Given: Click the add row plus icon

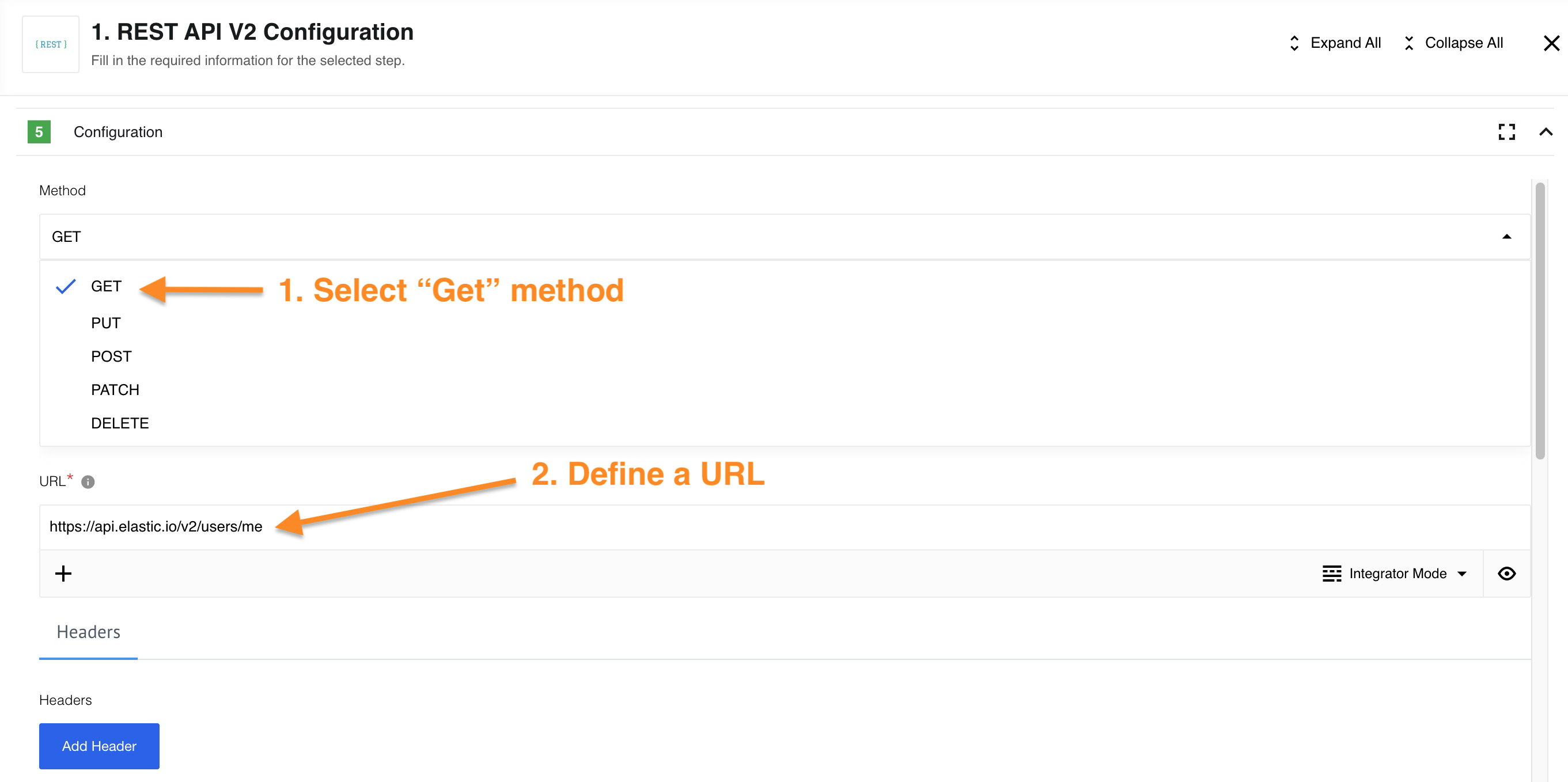Looking at the screenshot, I should 63,573.
